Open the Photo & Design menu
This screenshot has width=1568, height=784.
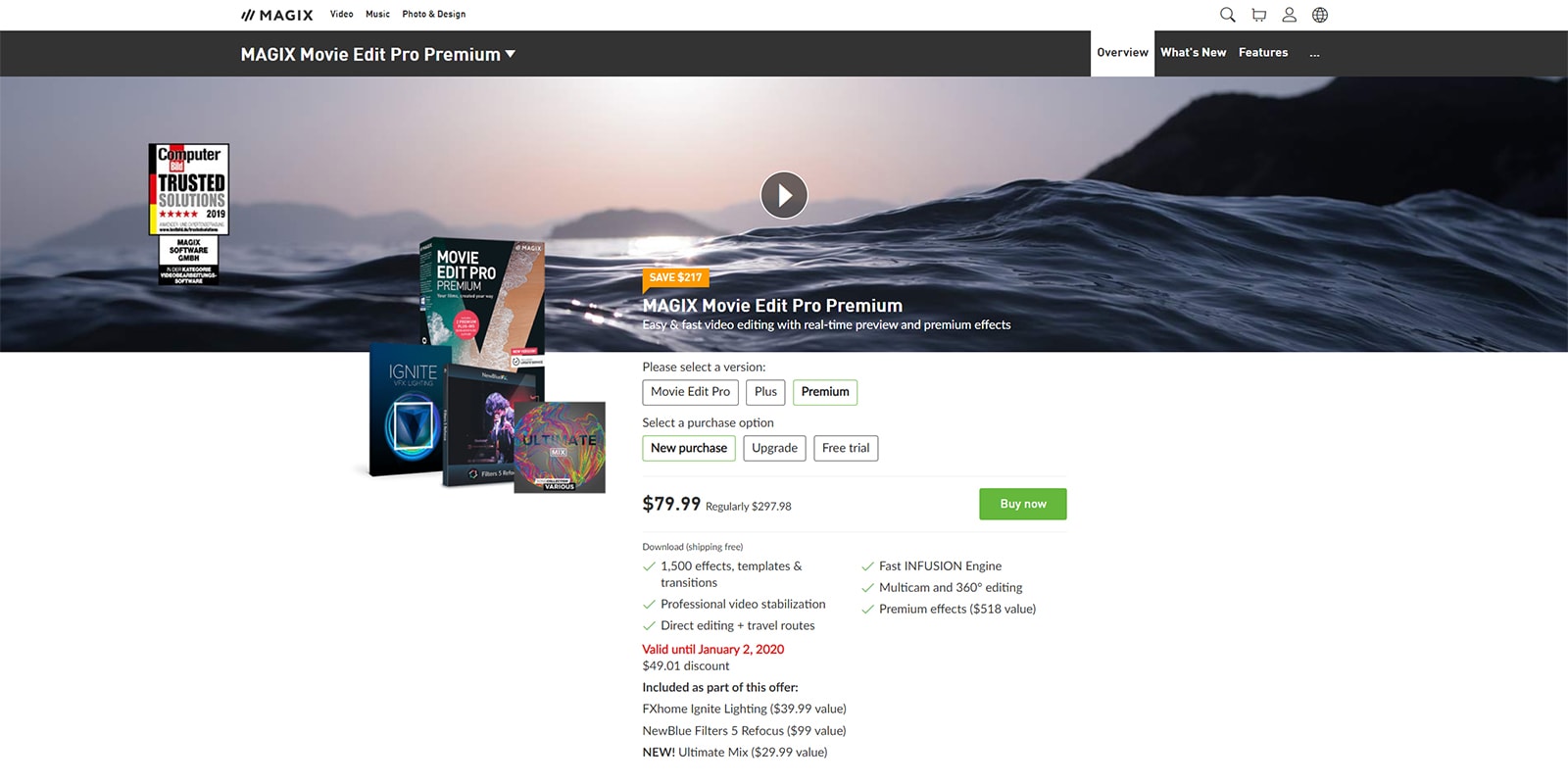point(433,14)
